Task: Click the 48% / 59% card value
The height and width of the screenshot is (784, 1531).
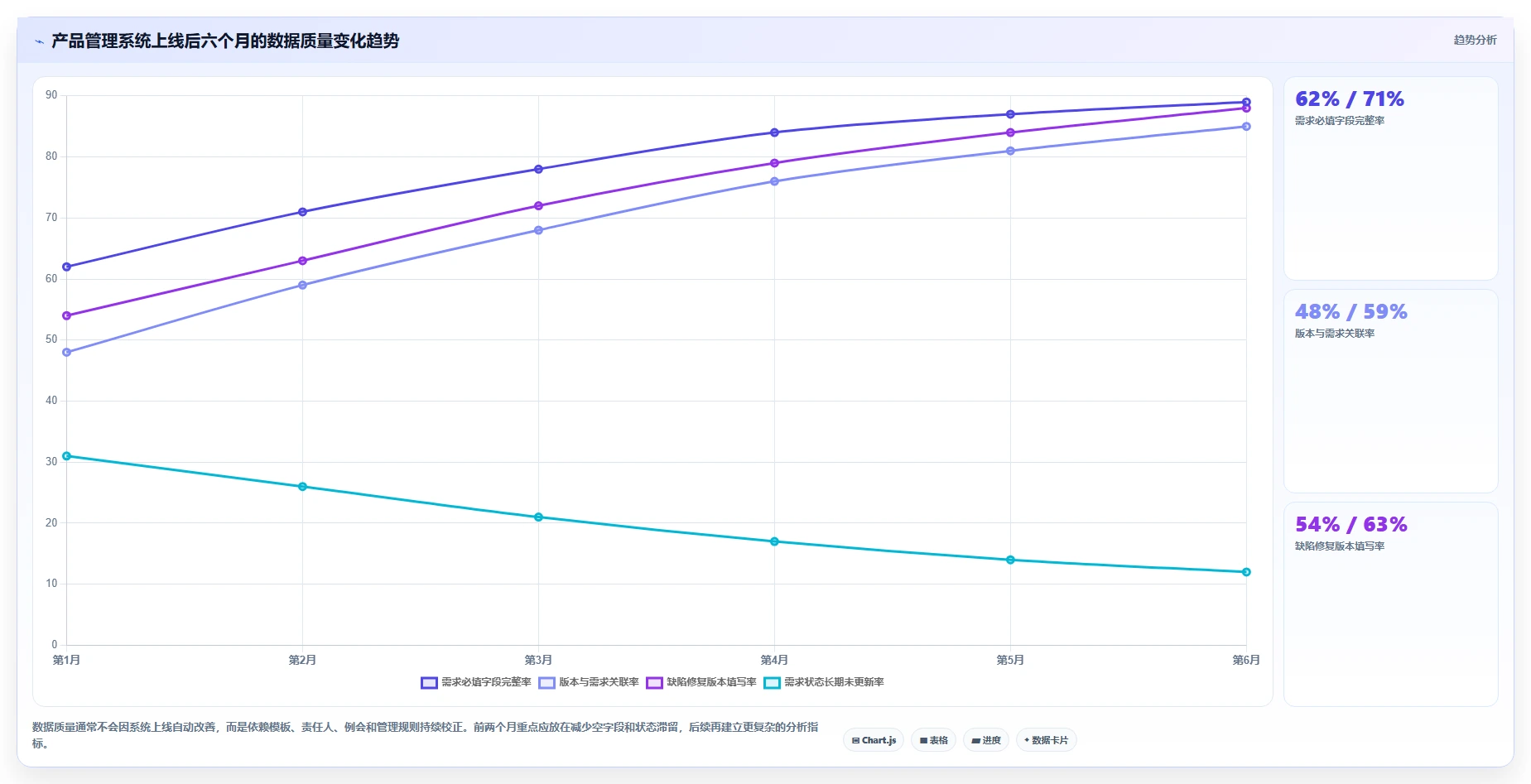Action: [x=1351, y=312]
